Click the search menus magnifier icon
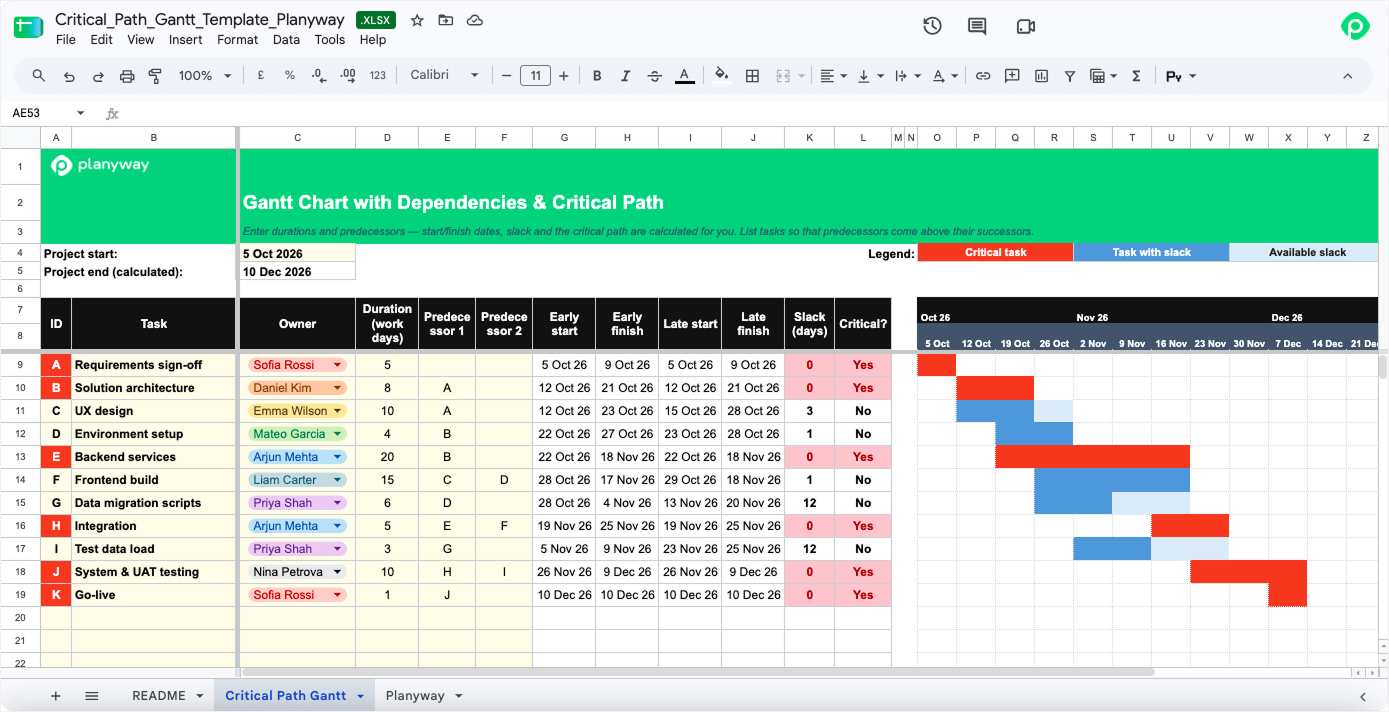The image size is (1389, 712). [x=39, y=76]
